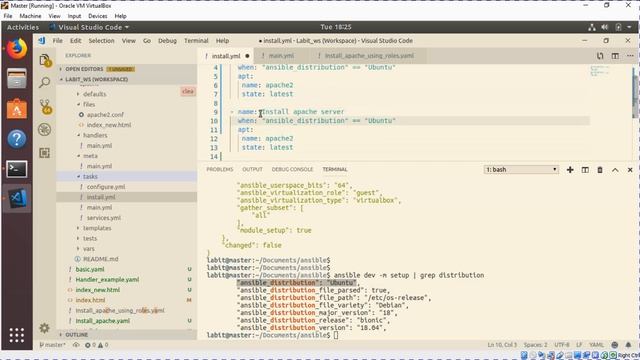This screenshot has width=640, height=360.
Task: Open the Explorer view in activity bar
Action: tap(45, 60)
